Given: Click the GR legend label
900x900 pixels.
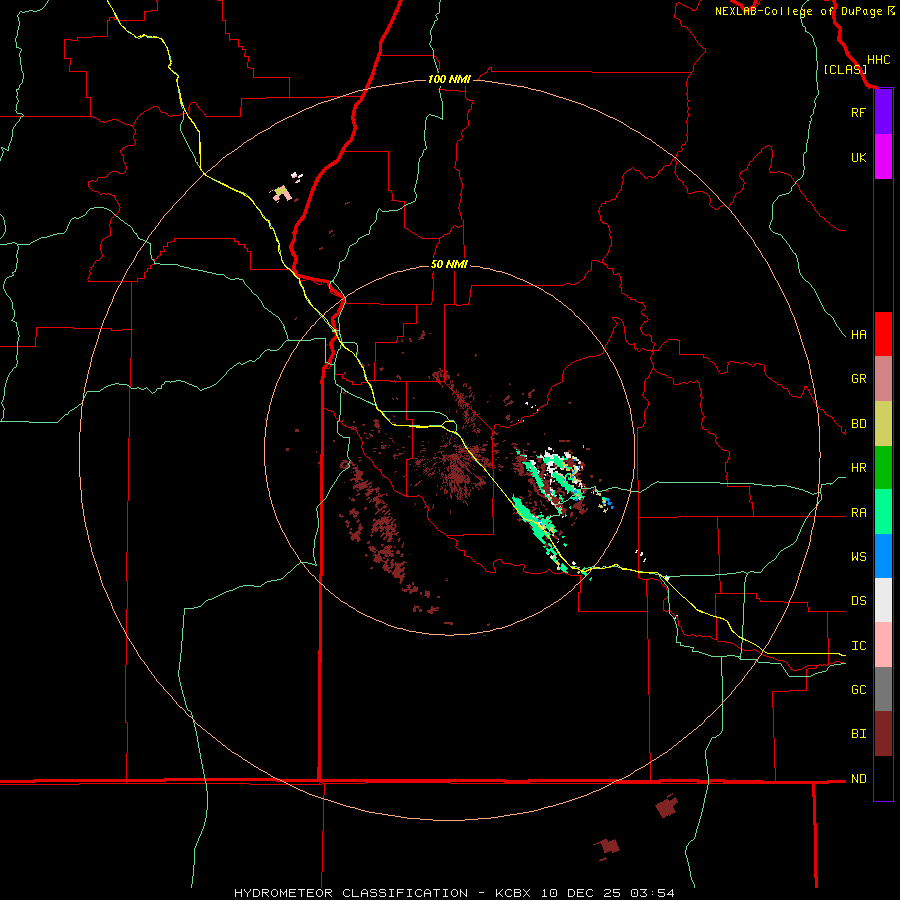Looking at the screenshot, I should pyautogui.click(x=858, y=379).
